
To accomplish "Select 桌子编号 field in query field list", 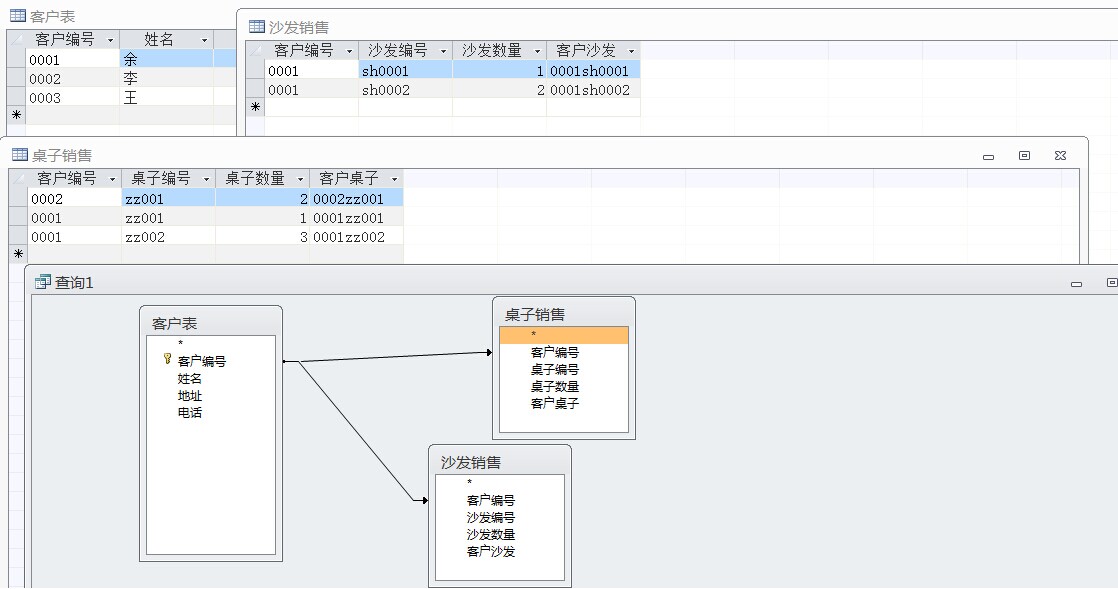I will 555,369.
